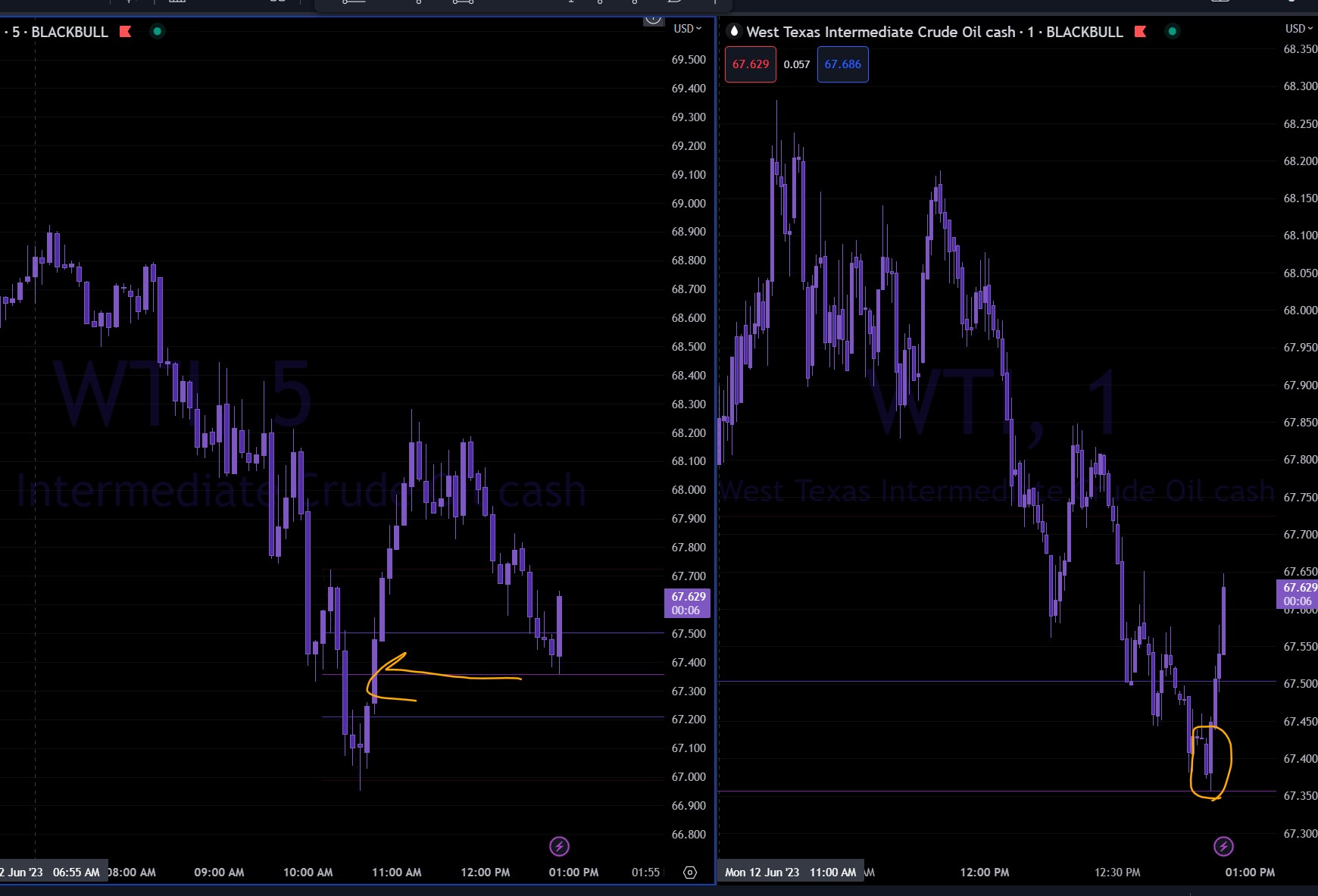Click the purple lightning icon on the 5-minute chart
This screenshot has width=1318, height=896.
[559, 846]
